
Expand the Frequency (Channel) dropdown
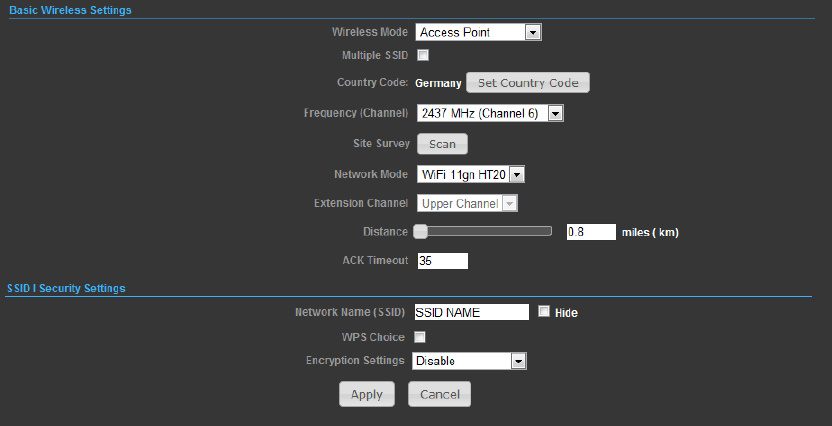click(490, 113)
